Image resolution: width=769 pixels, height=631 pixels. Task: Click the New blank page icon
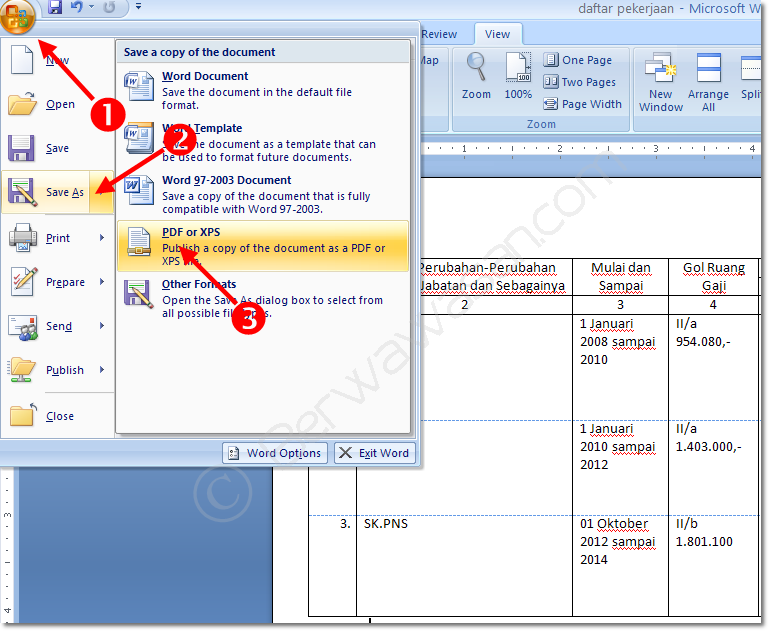[x=22, y=60]
